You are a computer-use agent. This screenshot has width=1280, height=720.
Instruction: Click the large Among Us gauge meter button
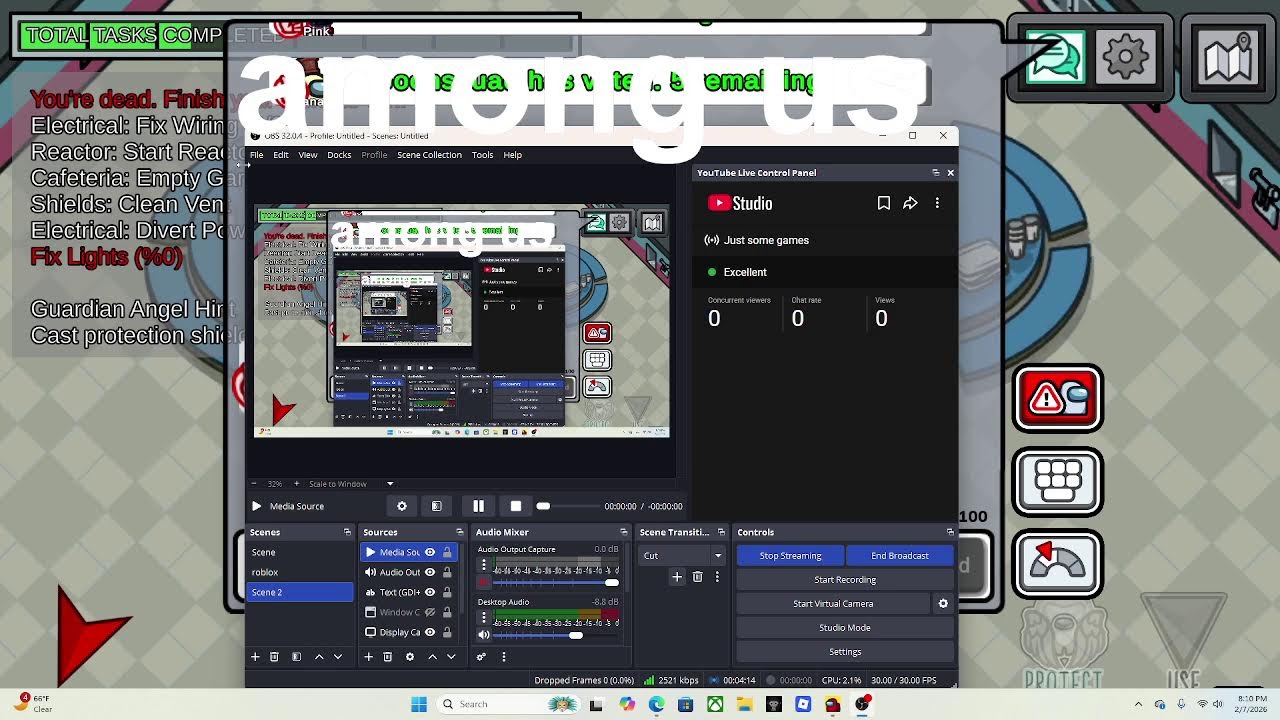(x=1058, y=564)
